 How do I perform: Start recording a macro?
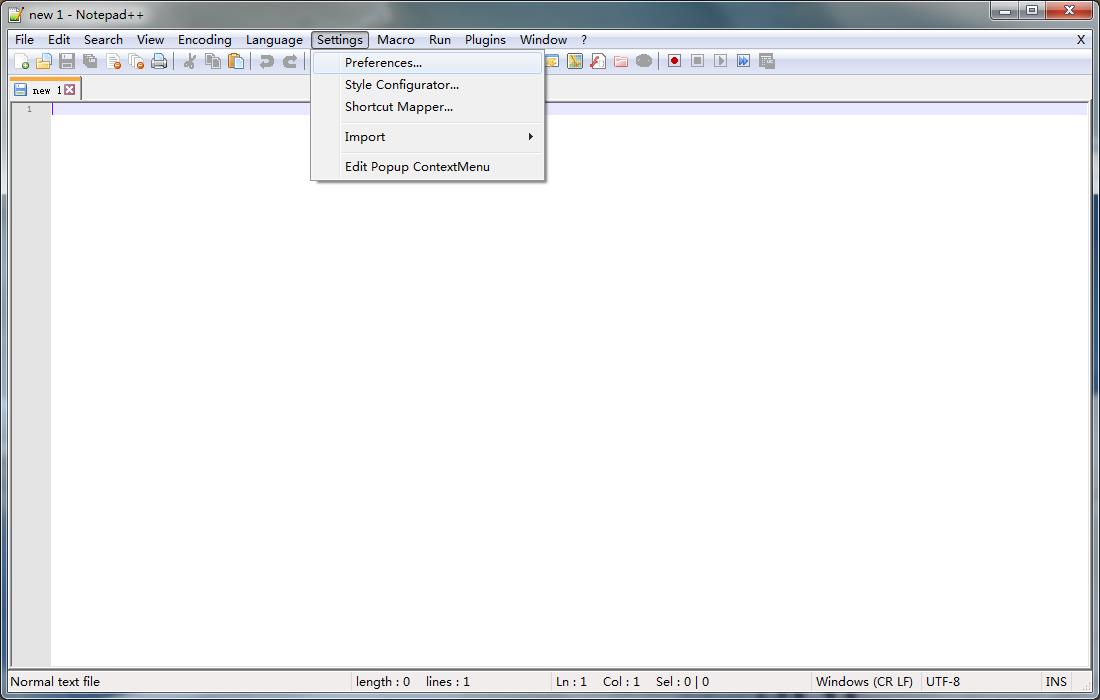click(x=675, y=61)
